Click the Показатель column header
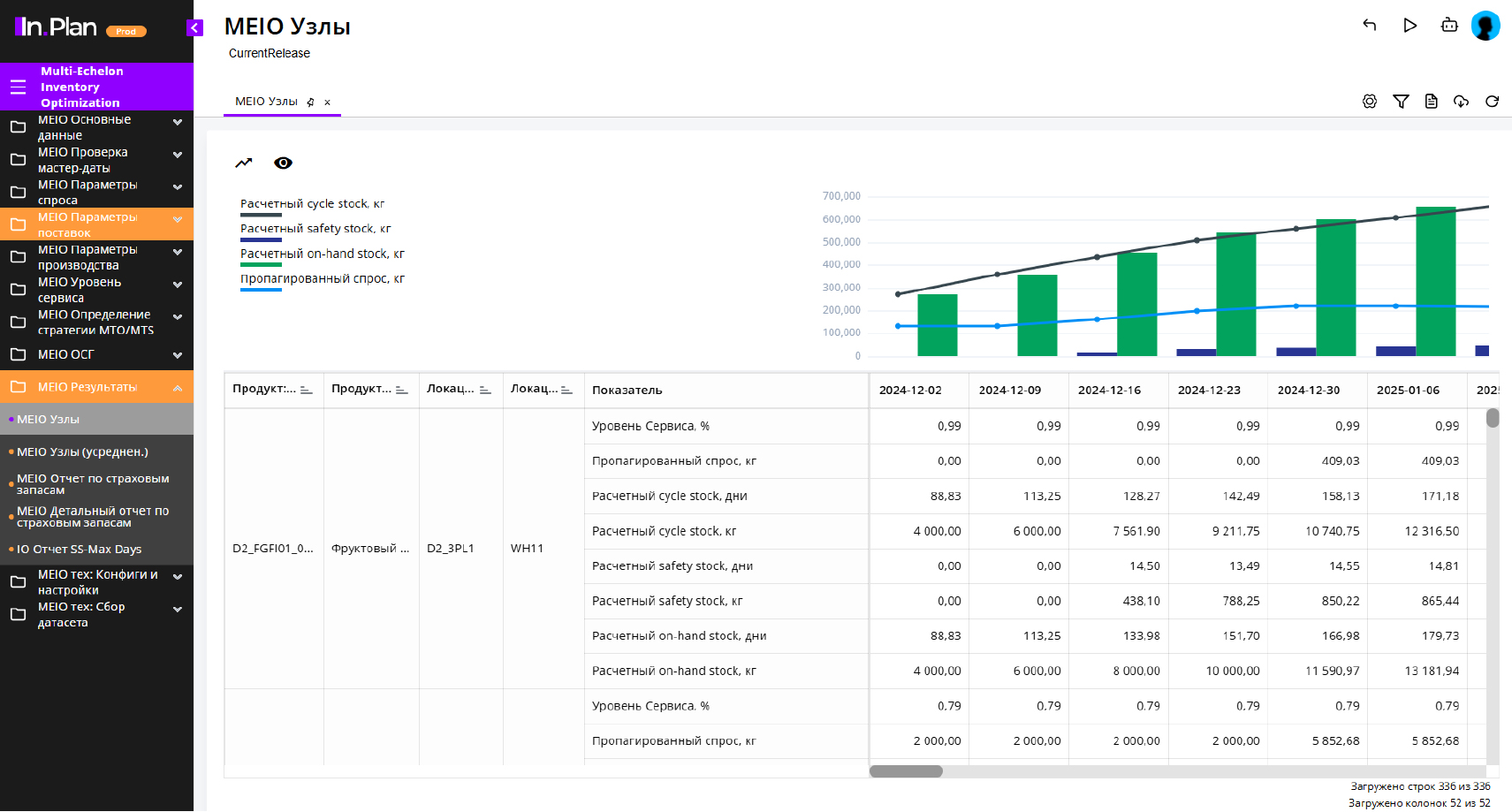The width and height of the screenshot is (1512, 812). coord(627,390)
